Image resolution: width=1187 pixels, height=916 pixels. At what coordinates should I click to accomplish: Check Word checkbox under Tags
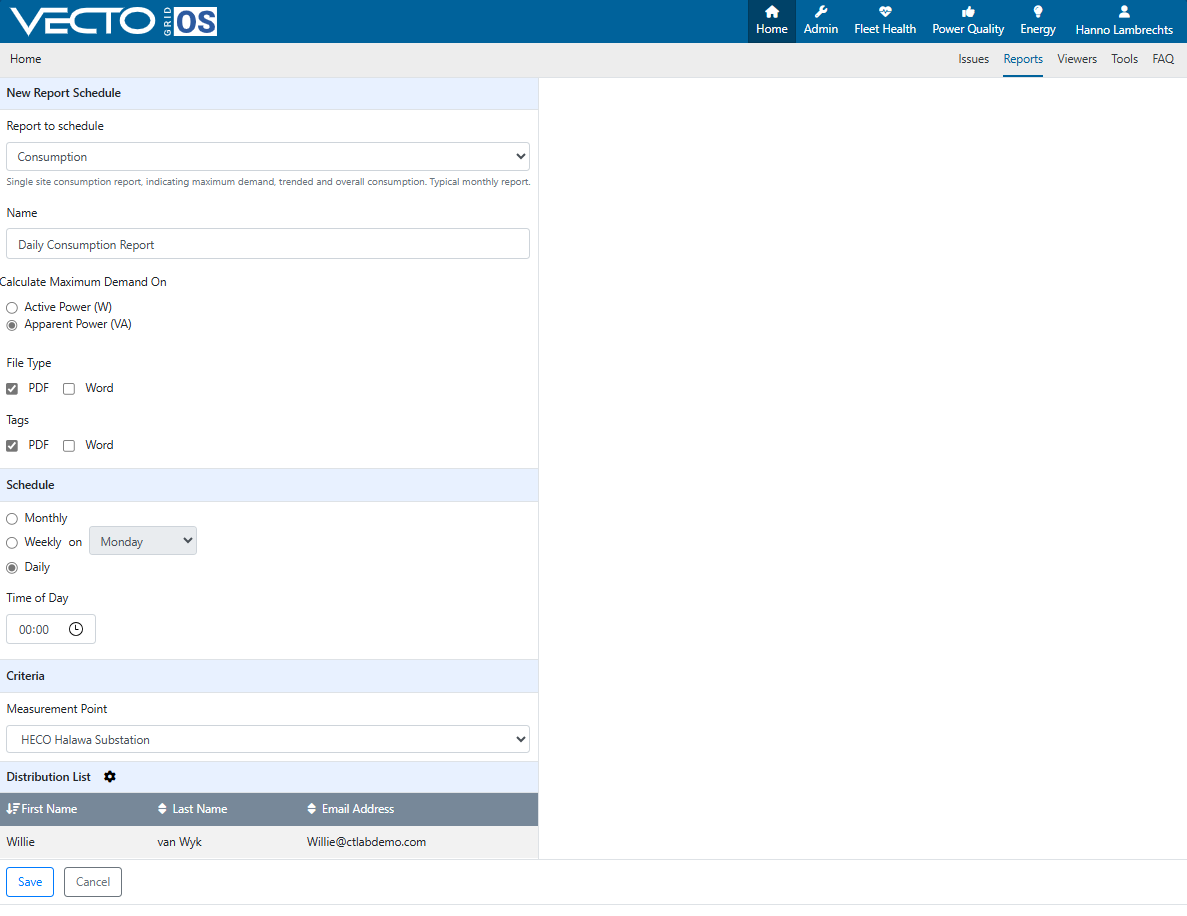[x=69, y=446]
